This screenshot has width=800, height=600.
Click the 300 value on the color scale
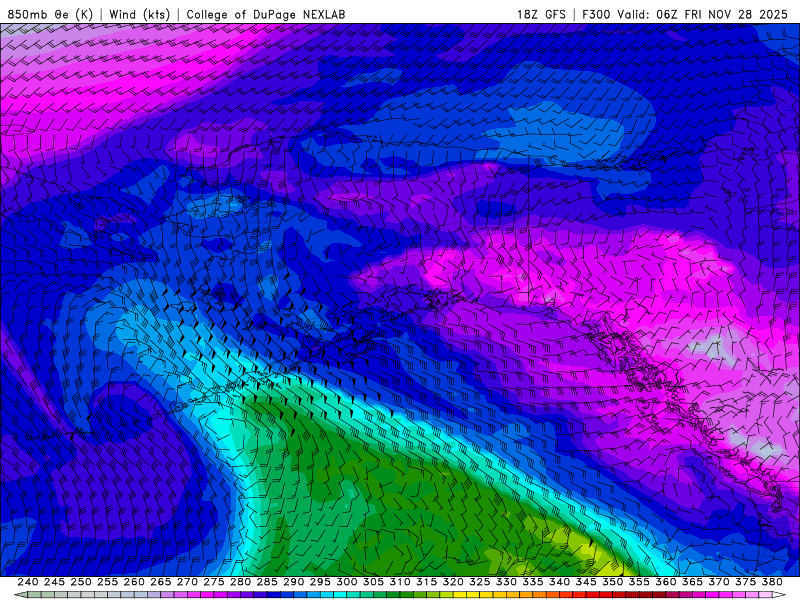pos(346,582)
